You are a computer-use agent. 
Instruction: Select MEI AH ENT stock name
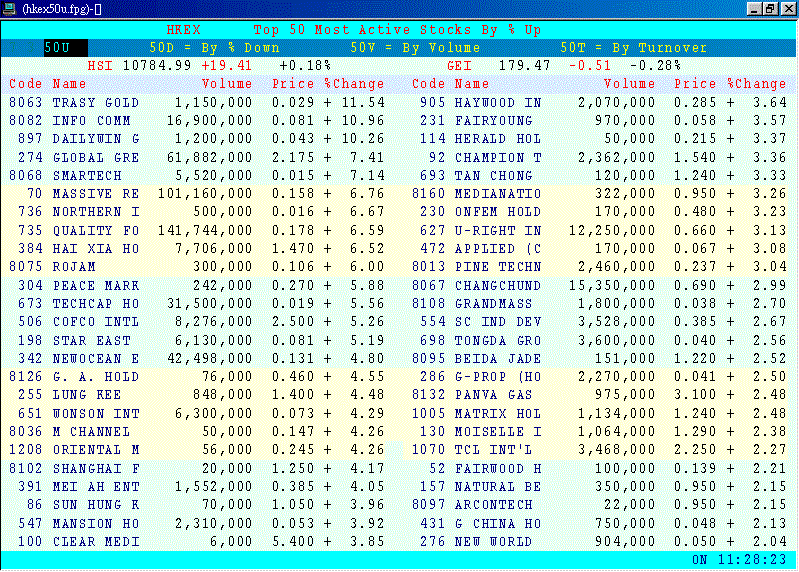pos(96,487)
